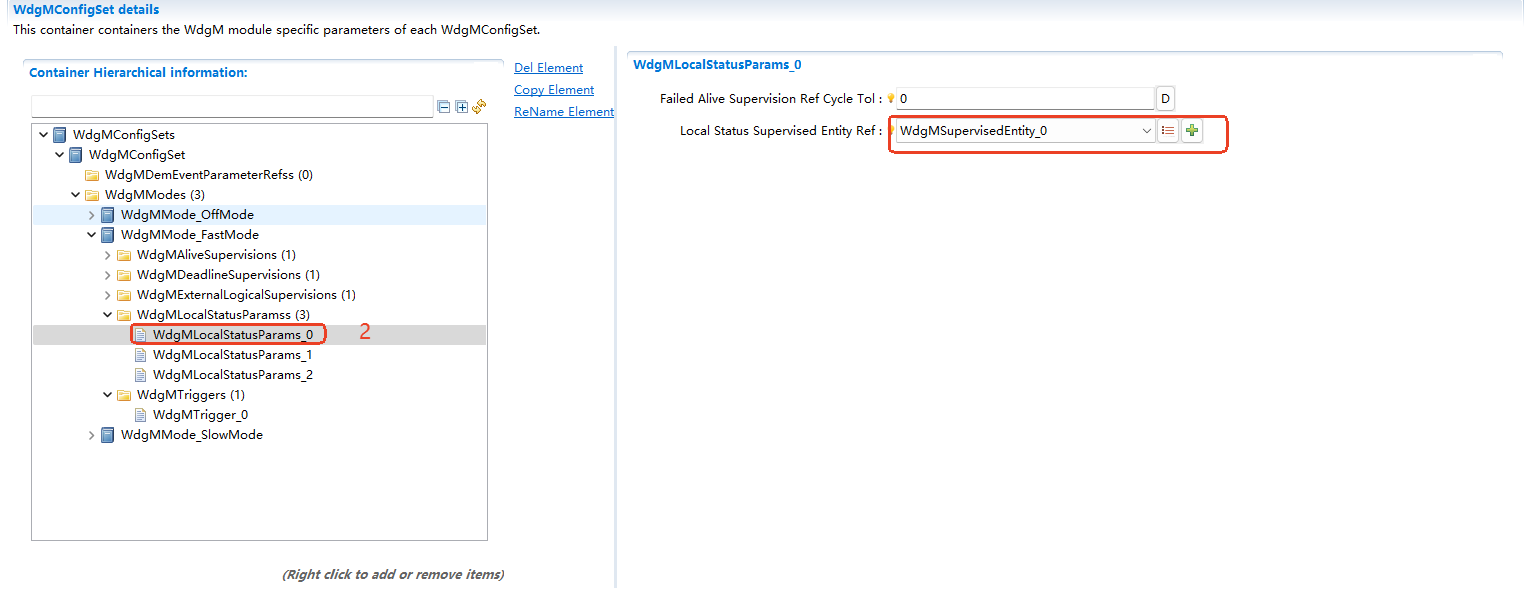Add a supervised entity with the green plus icon
The width and height of the screenshot is (1524, 593).
tap(1191, 130)
